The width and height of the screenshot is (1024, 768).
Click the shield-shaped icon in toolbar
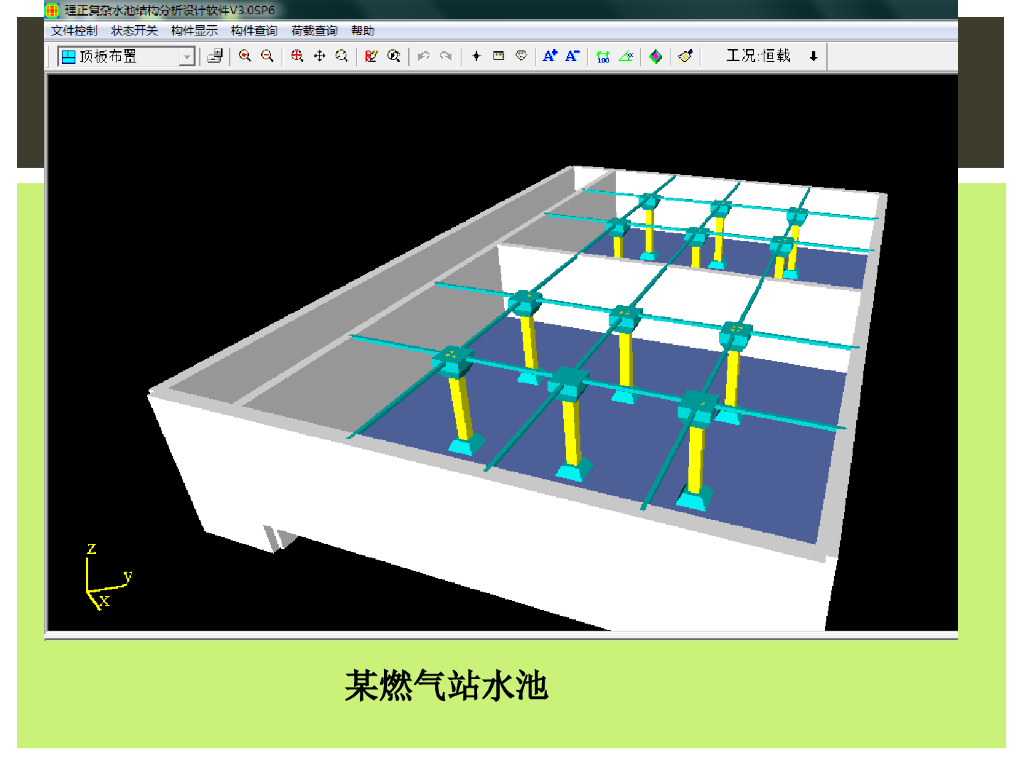coord(521,56)
